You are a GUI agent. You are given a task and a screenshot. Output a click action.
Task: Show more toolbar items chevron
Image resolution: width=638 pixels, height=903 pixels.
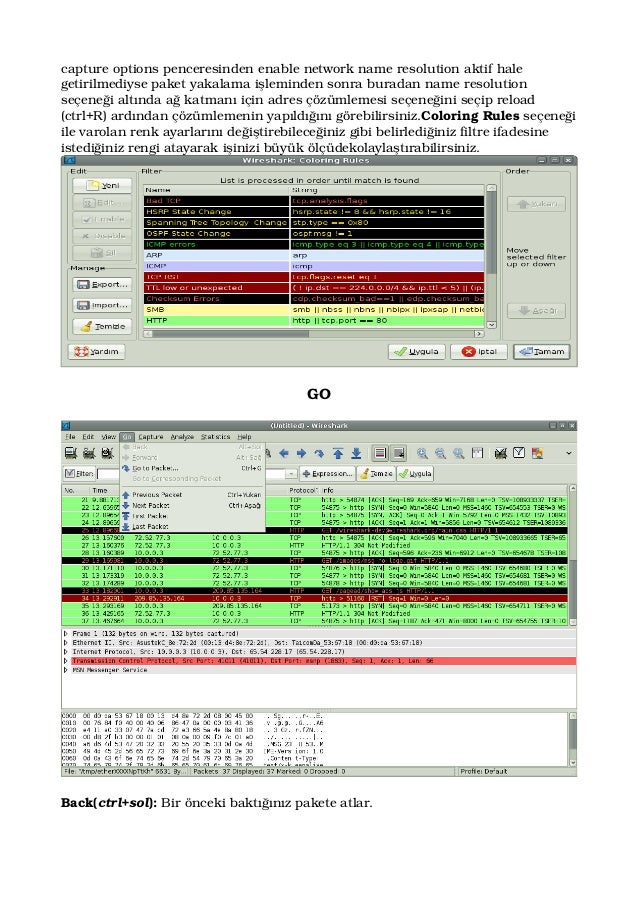click(x=569, y=453)
